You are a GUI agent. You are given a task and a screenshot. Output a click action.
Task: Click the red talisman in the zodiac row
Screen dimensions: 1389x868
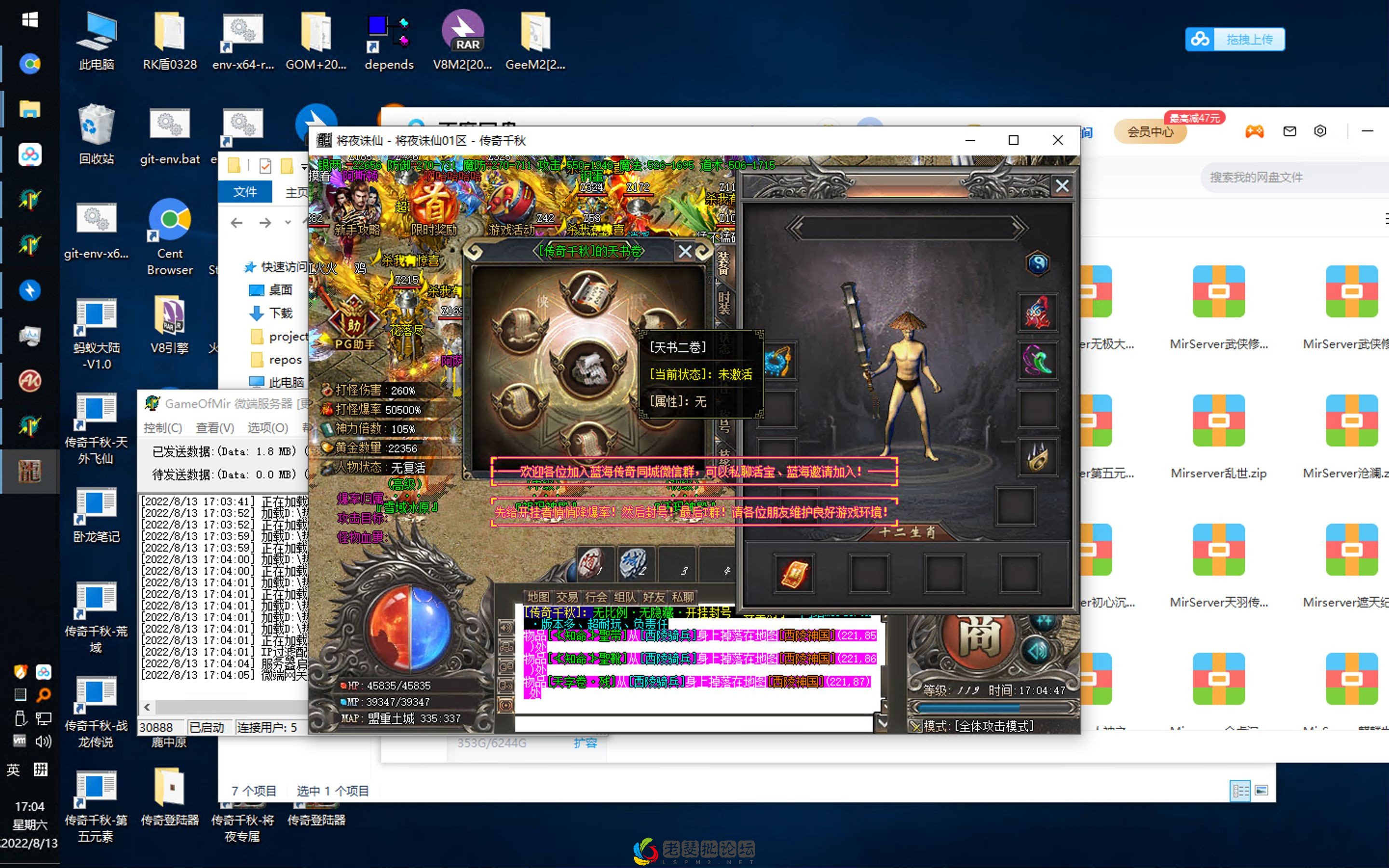[x=794, y=573]
